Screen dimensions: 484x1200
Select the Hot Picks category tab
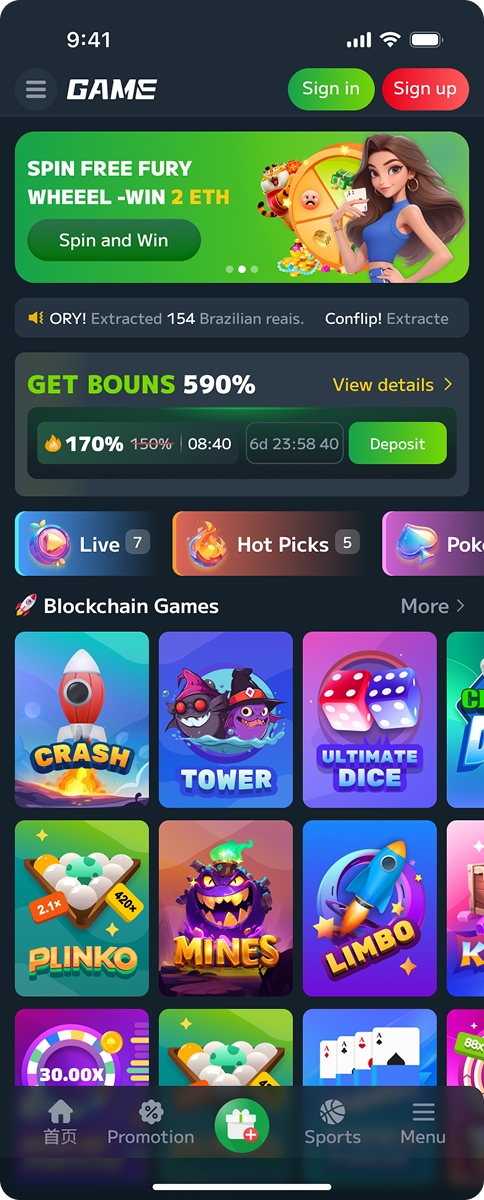pos(268,543)
